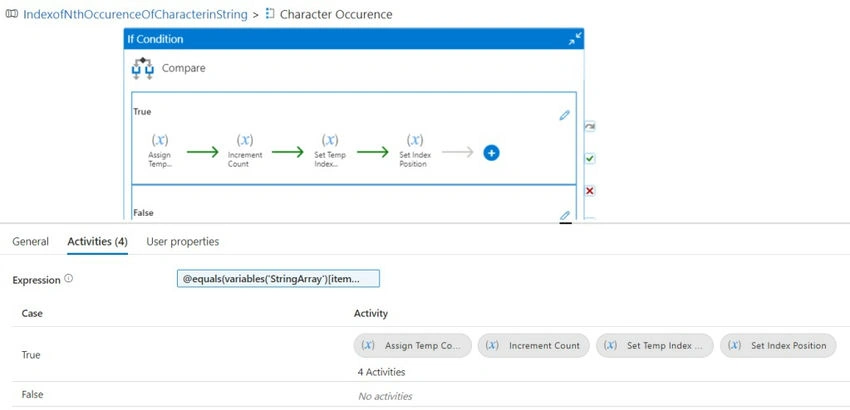Select the Activities (4) tab
850x410 pixels.
98,242
